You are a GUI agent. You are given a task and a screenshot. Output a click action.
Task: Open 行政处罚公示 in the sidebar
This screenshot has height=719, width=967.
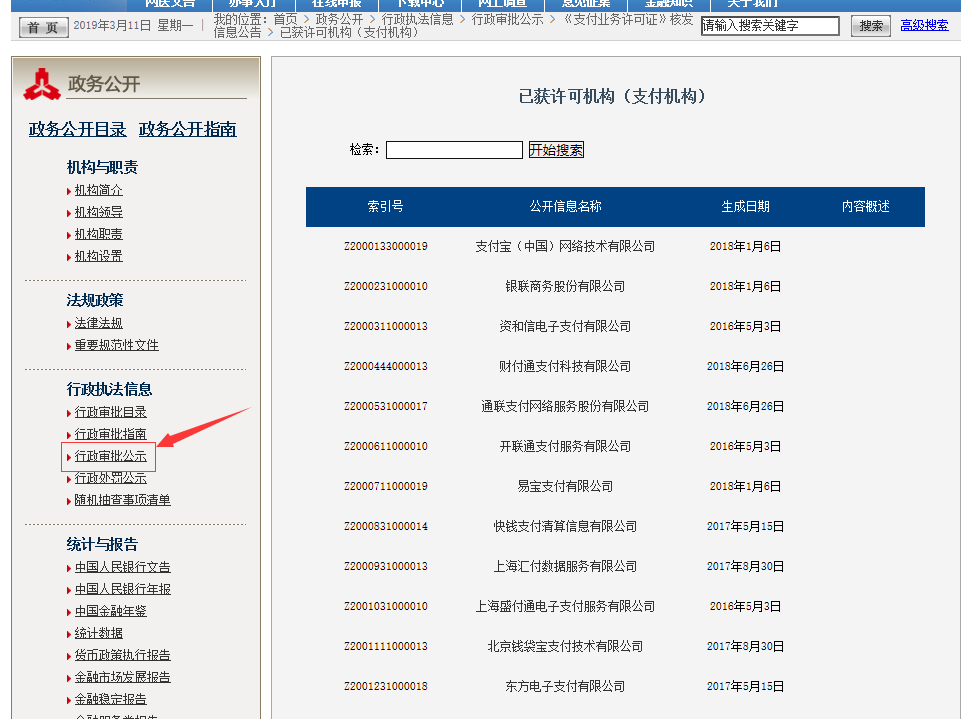110,478
